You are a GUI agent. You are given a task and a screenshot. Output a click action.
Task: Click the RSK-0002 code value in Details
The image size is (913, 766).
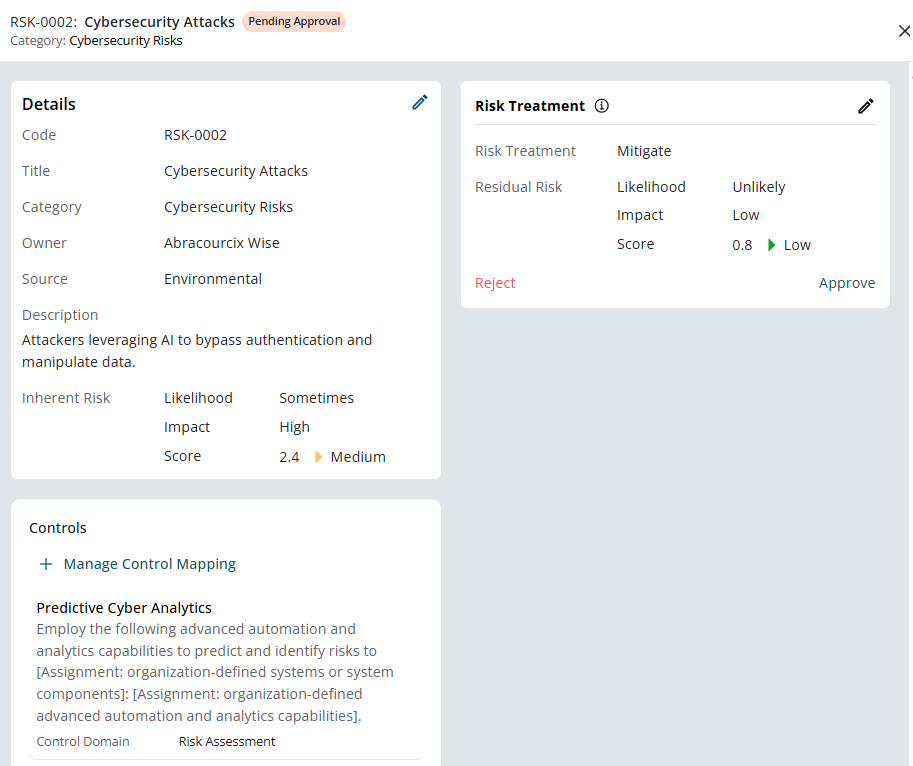[x=195, y=135]
